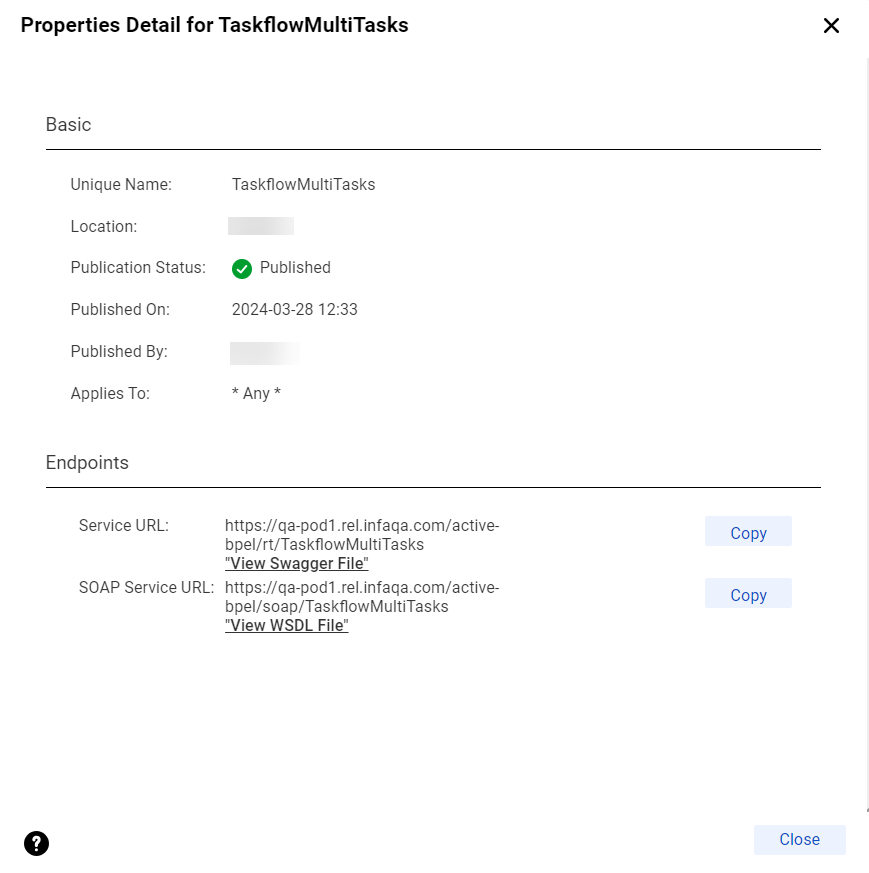
Task: Click the Published By label
Action: coord(119,352)
